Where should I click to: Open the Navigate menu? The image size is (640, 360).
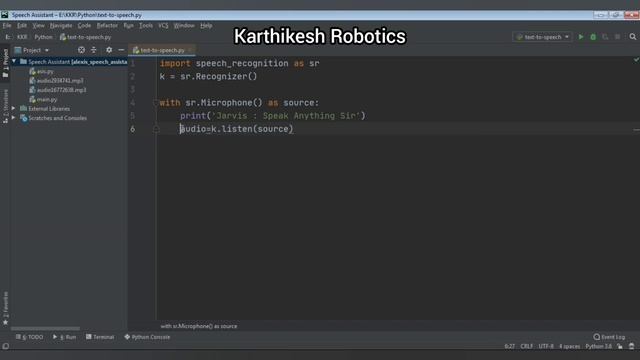click(x=61, y=25)
